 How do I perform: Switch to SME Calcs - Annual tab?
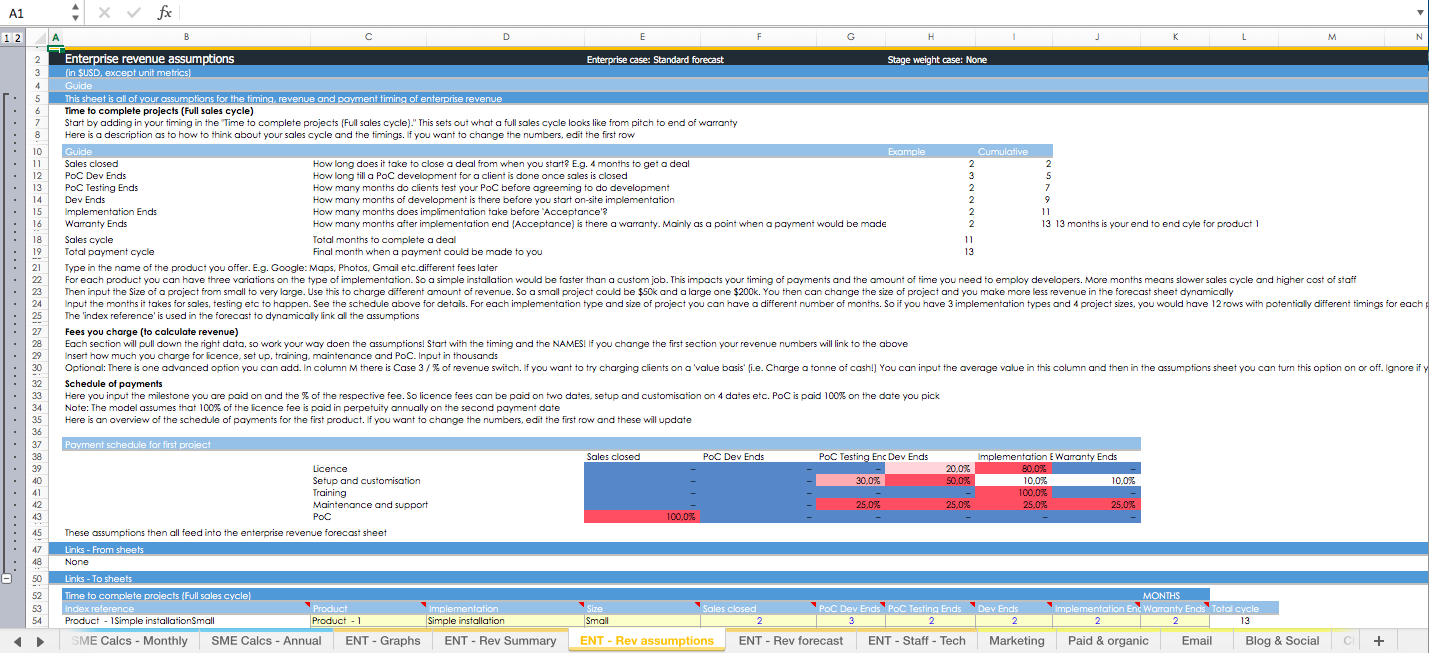pyautogui.click(x=266, y=641)
